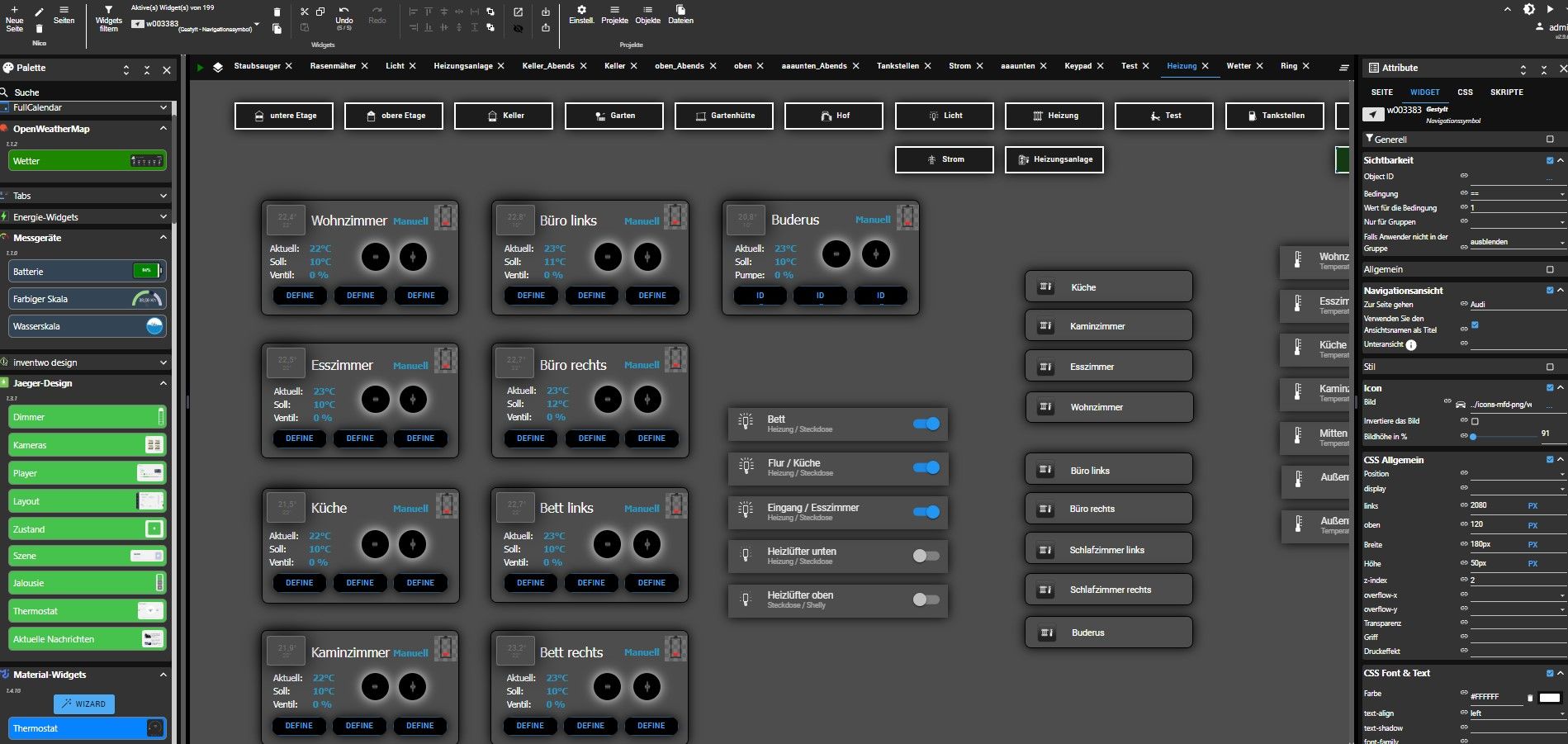Turn on the Heizlüfter oben switch
Image resolution: width=1568 pixels, height=744 pixels.
pyautogui.click(x=926, y=599)
